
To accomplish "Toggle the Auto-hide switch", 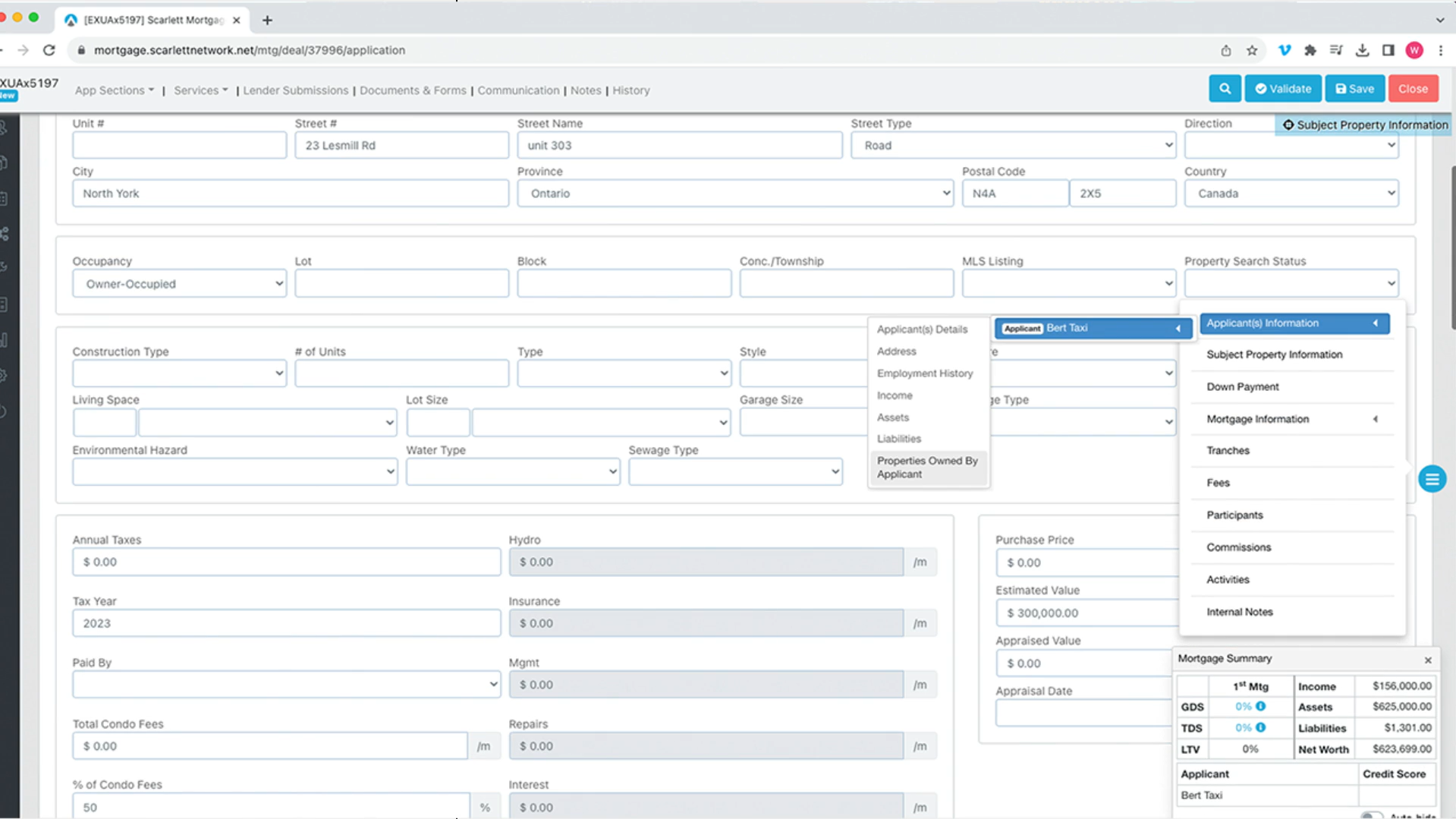I will coord(1371,815).
